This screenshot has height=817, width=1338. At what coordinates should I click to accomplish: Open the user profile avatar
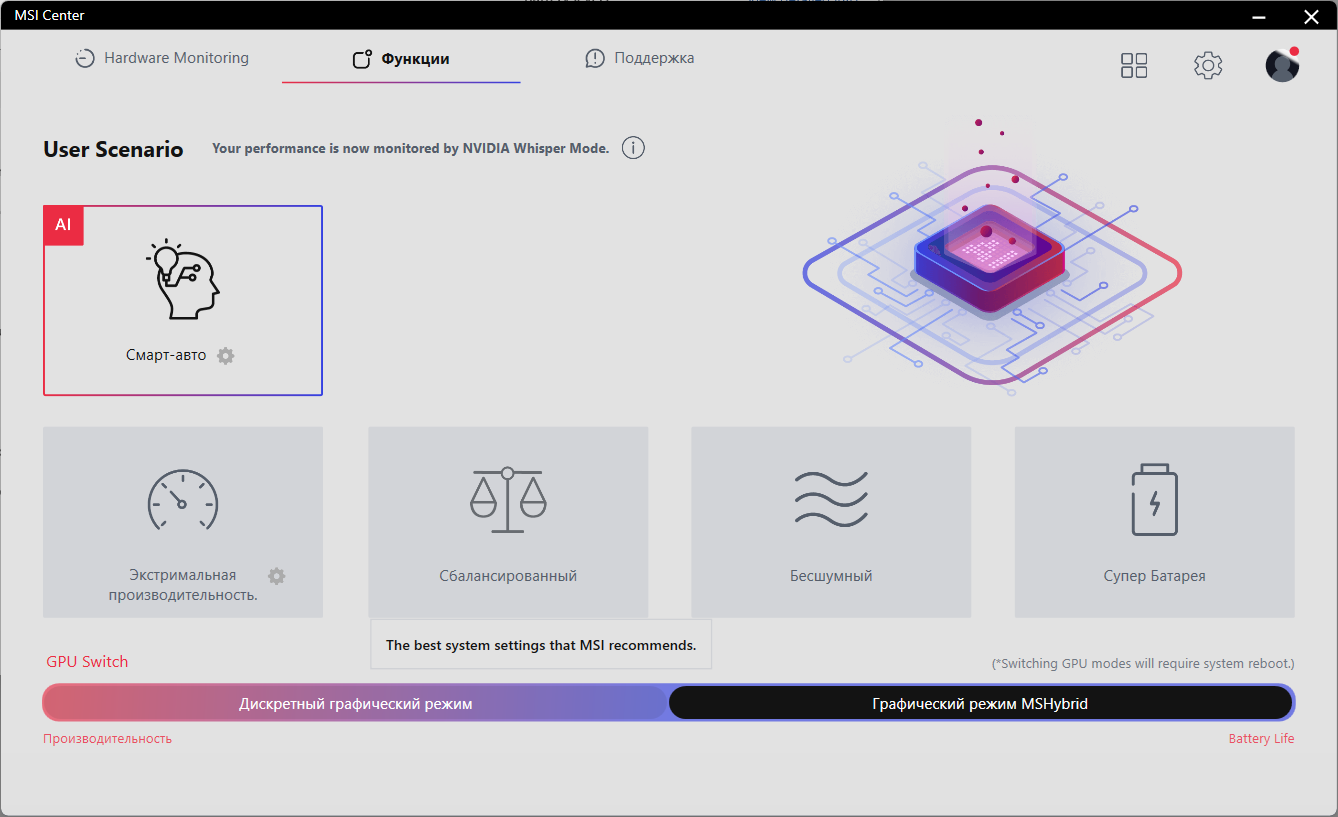pyautogui.click(x=1282, y=66)
